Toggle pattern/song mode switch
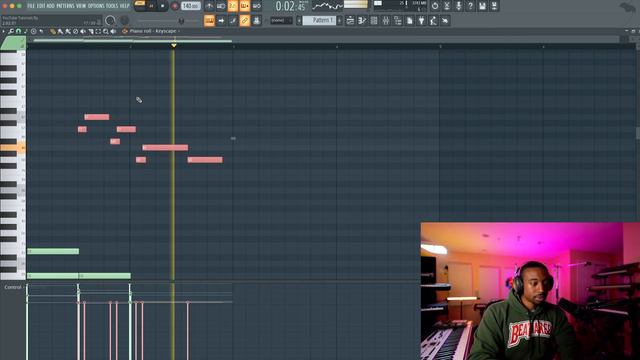This screenshot has width=640, height=360. click(140, 6)
